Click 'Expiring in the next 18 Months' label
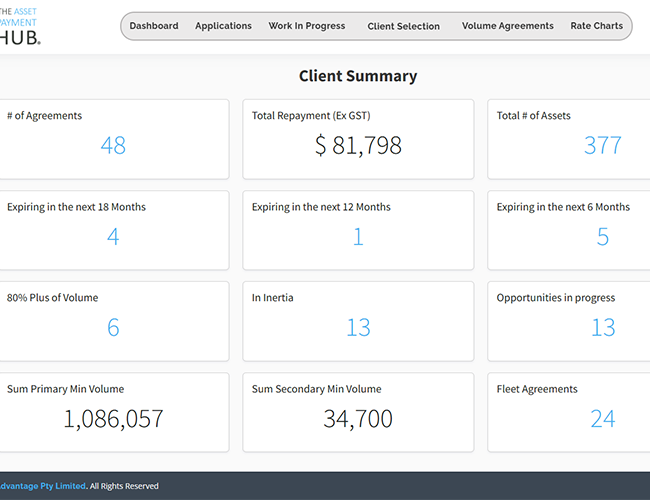 click(76, 207)
